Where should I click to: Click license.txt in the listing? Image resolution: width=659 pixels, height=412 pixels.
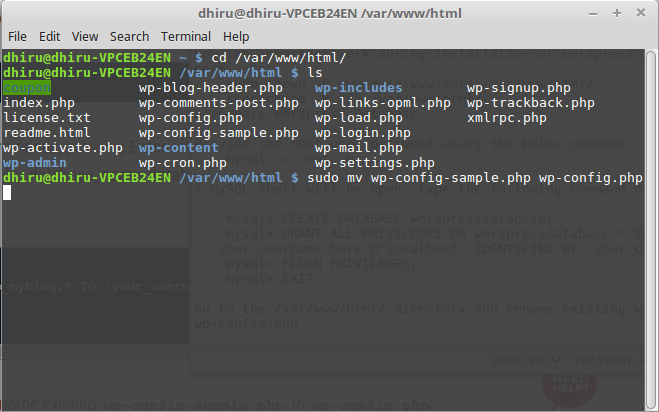[x=47, y=118]
